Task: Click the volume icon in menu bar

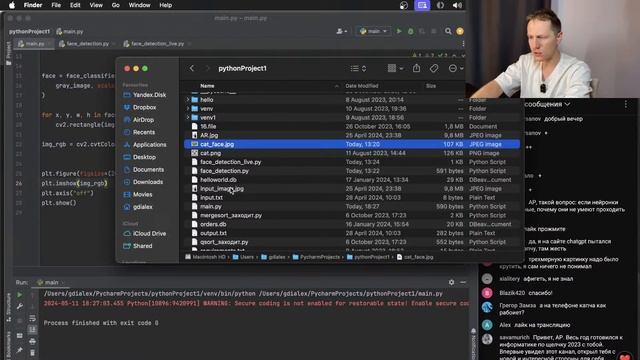Action: coord(457,5)
